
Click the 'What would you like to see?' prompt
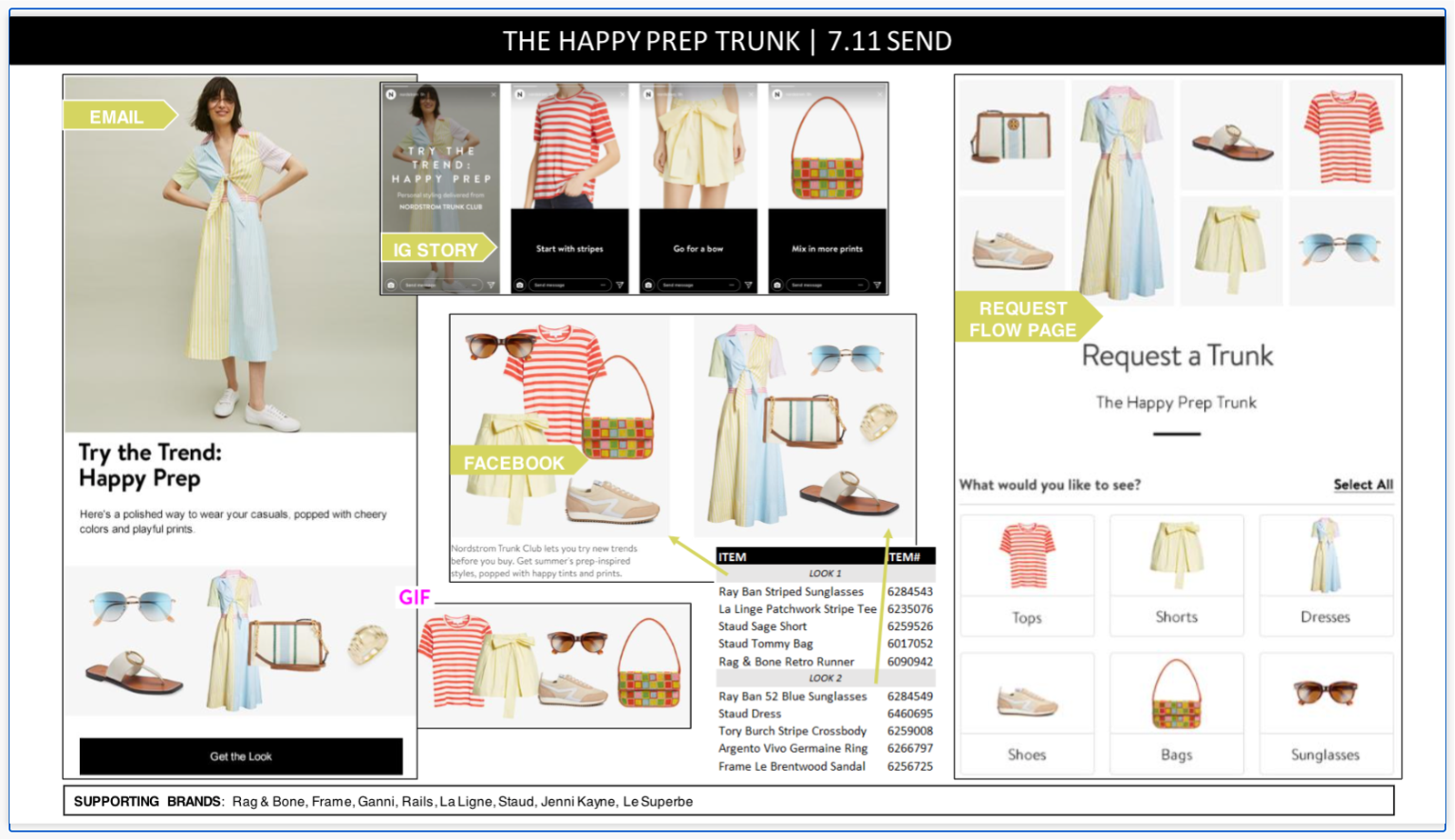1050,485
